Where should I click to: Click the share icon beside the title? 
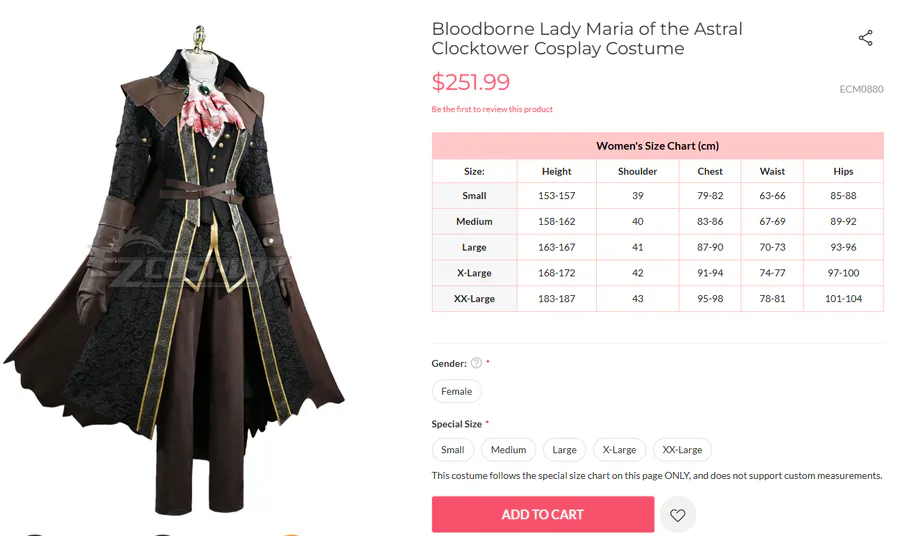[x=866, y=38]
